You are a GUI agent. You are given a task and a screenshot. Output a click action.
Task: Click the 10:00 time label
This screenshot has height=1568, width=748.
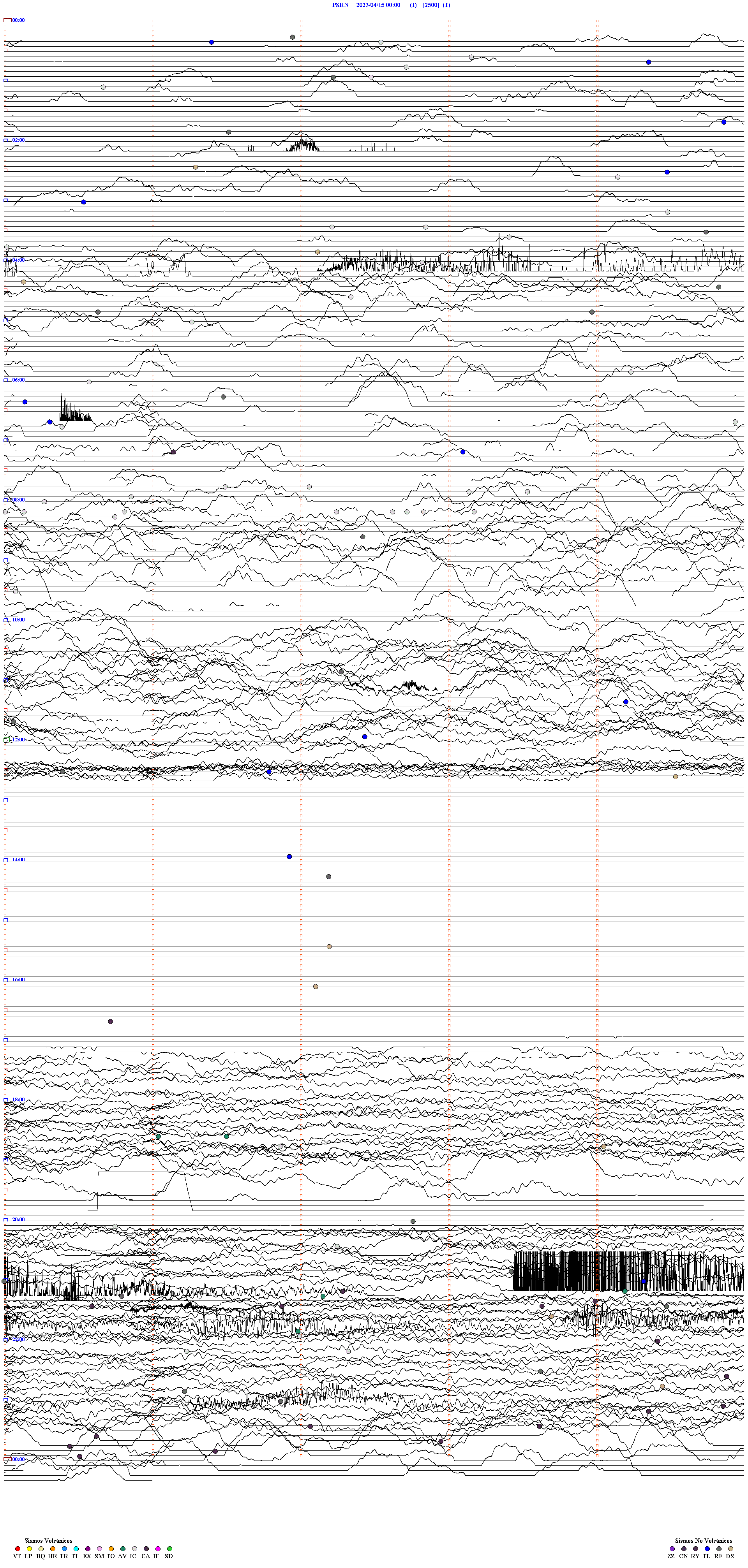tap(18, 619)
